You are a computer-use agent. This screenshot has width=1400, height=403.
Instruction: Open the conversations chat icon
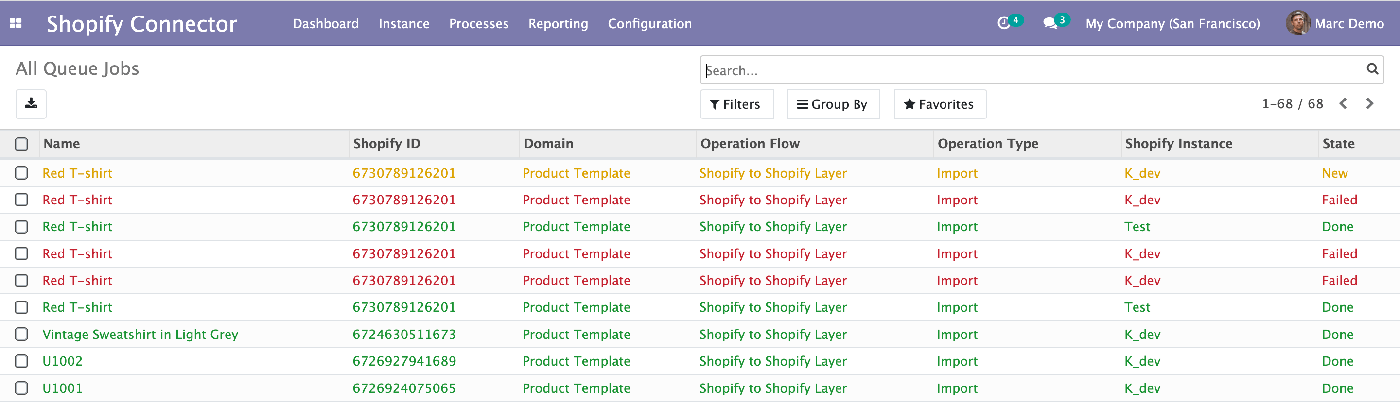[x=1050, y=23]
